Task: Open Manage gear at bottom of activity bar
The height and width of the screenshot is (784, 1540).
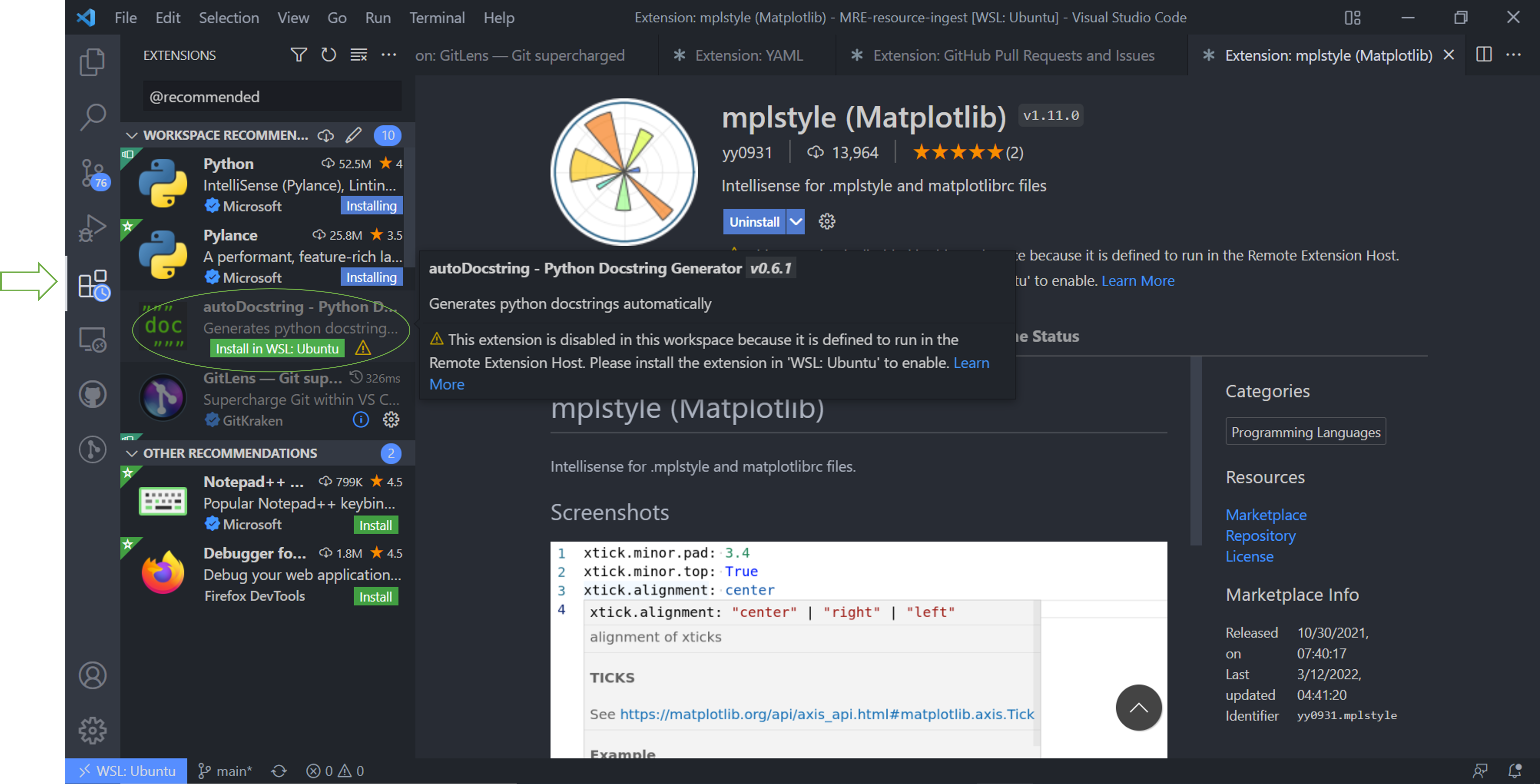Action: (x=93, y=730)
